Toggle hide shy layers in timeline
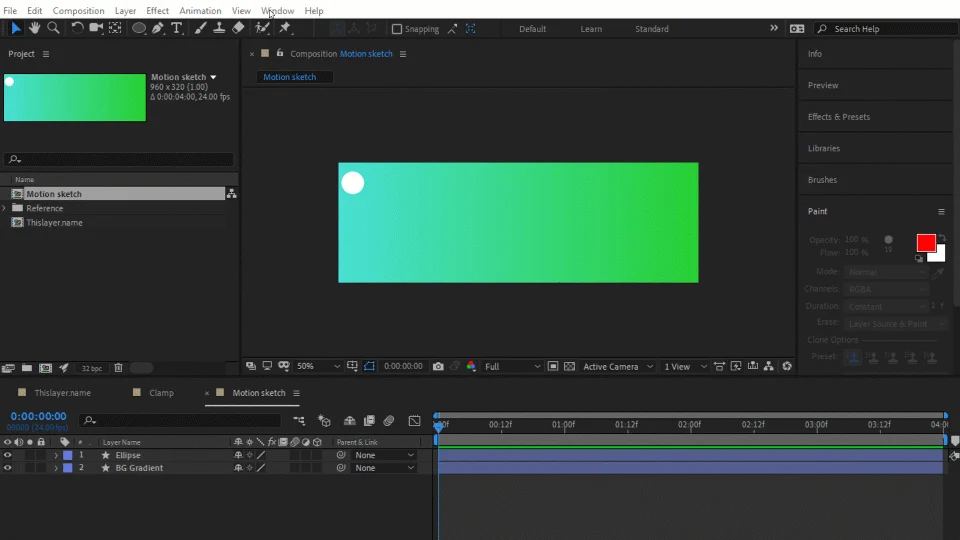Viewport: 960px width, 540px height. [x=350, y=421]
